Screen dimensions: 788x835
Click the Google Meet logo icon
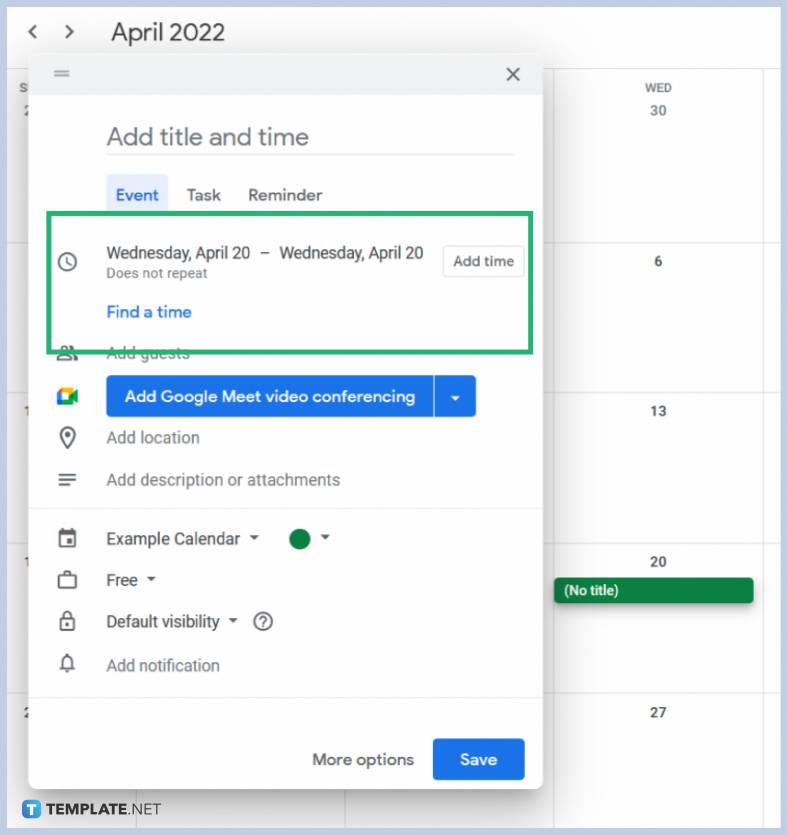coord(67,396)
